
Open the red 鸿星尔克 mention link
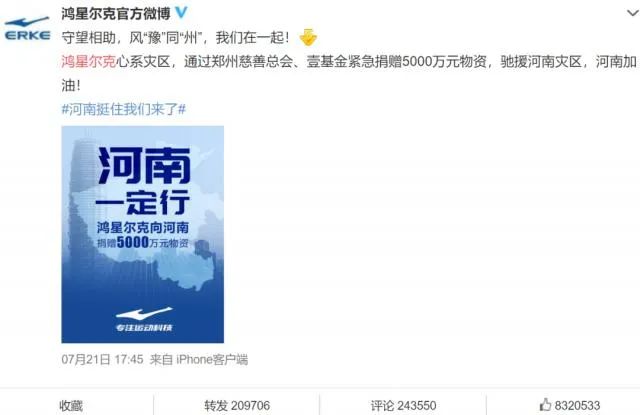[x=89, y=62]
